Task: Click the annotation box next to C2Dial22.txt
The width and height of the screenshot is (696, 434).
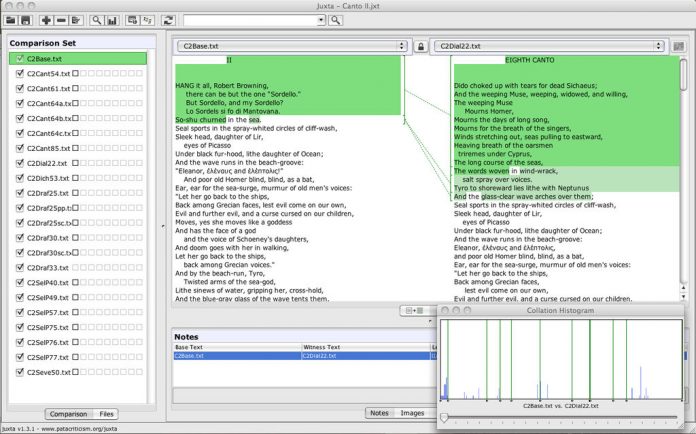Action: pyautogui.click(x=75, y=163)
